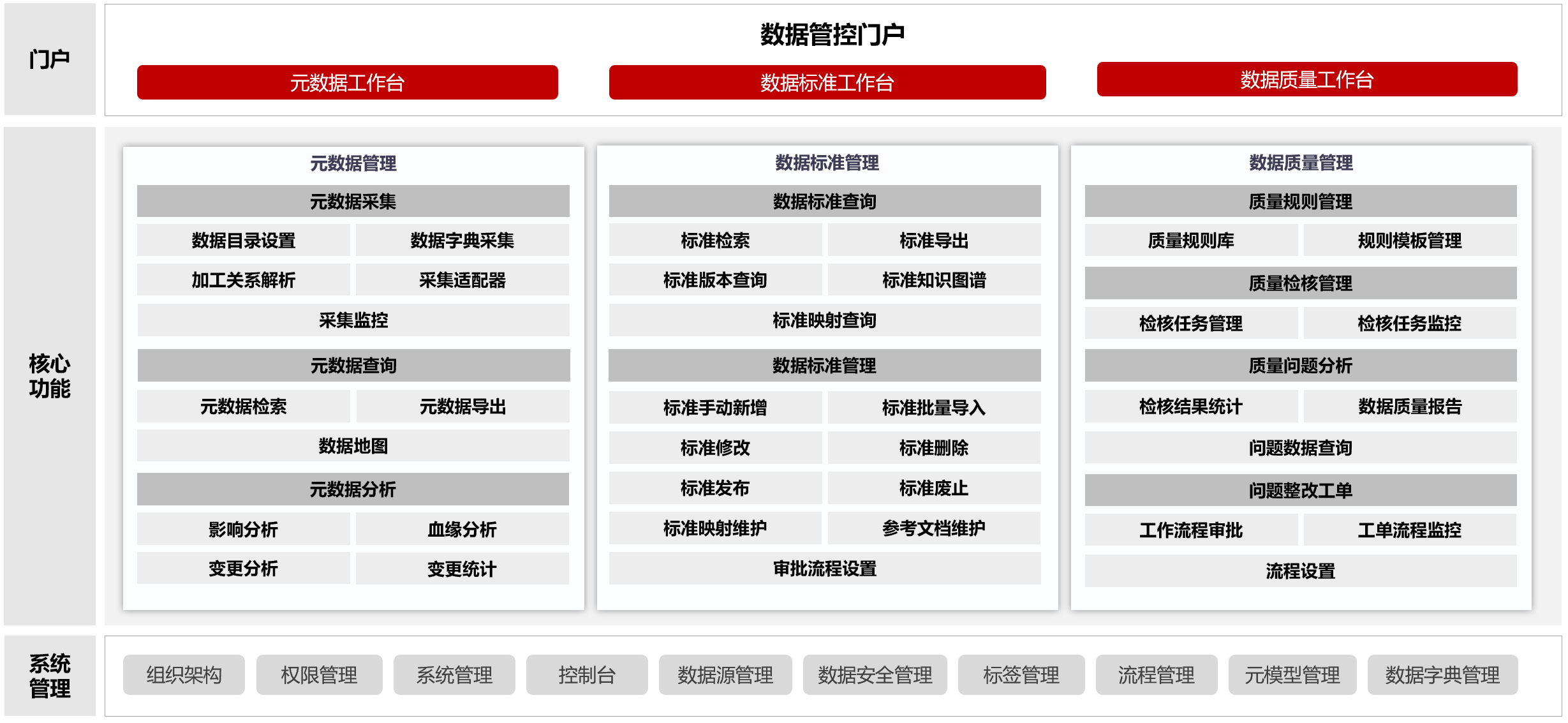Screen dimensions: 1568x723
Task: Click the 审批流程设置 cell
Action: pos(825,568)
